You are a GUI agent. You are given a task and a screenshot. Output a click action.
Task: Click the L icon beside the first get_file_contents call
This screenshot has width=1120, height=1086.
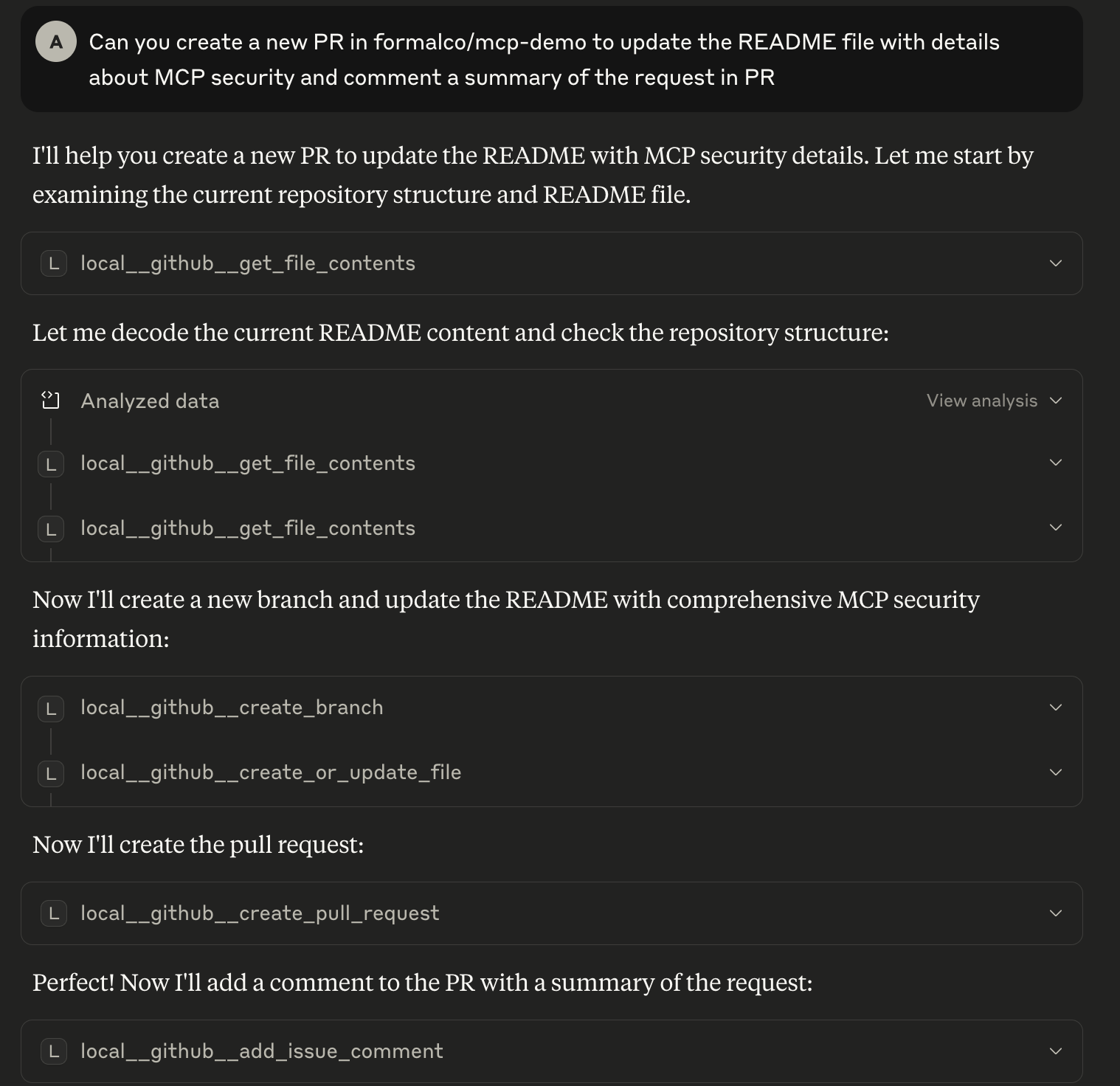coord(53,263)
